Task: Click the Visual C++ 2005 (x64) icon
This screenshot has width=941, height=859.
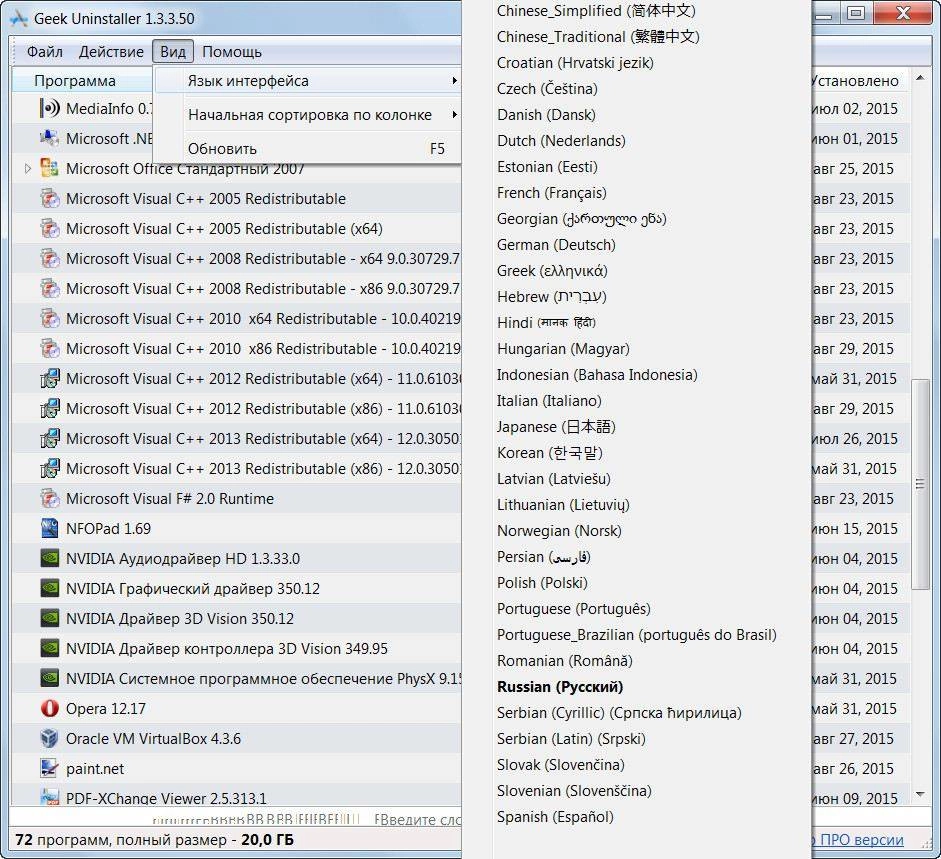Action: coord(50,229)
